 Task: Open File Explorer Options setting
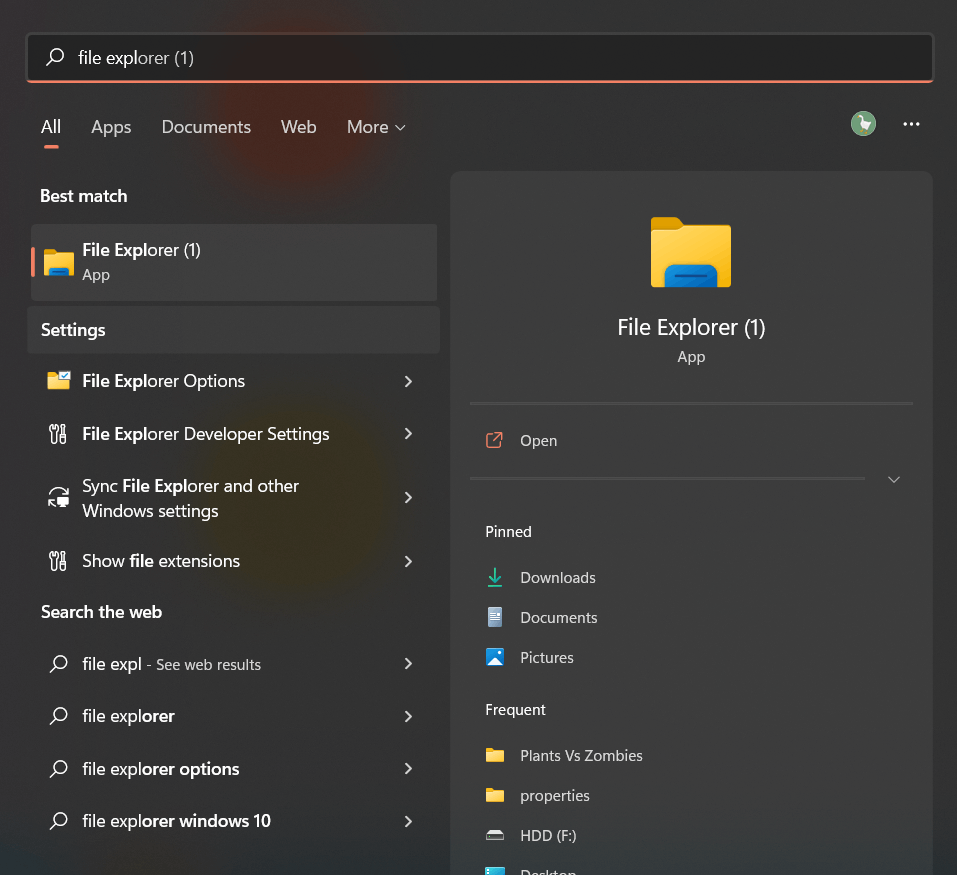pos(234,381)
